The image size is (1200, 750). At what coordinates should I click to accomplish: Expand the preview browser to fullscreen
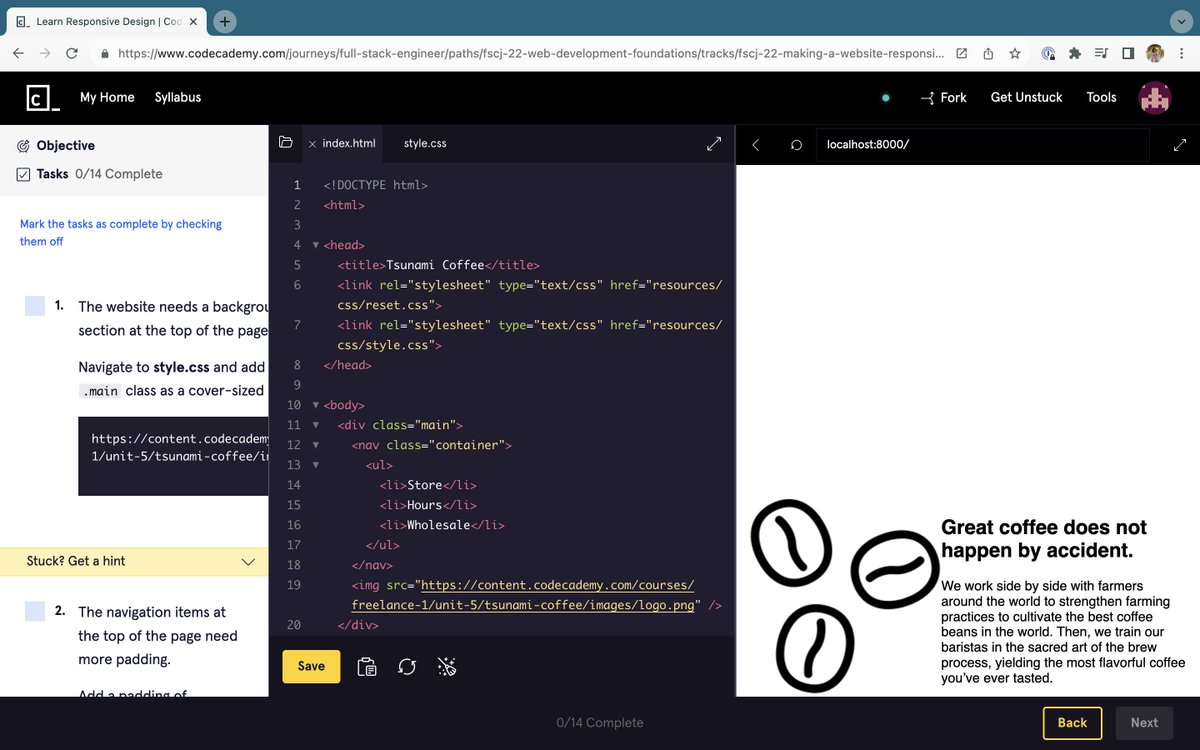pos(1180,145)
